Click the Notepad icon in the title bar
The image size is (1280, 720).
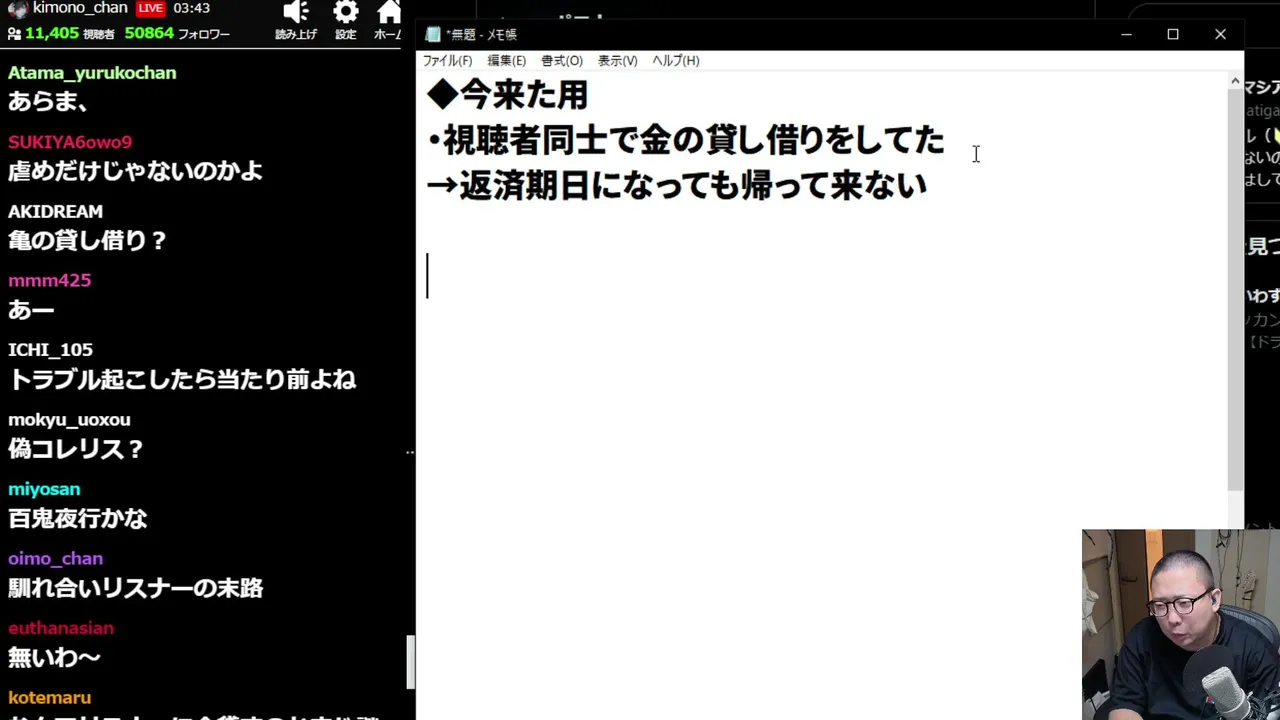tap(433, 34)
